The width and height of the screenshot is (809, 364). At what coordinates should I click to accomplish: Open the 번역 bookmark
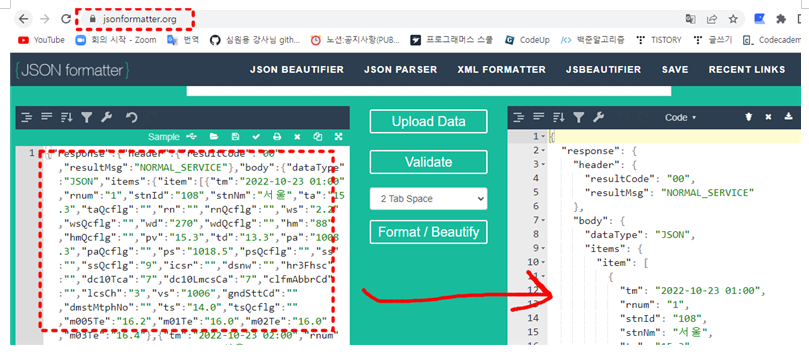pos(183,40)
